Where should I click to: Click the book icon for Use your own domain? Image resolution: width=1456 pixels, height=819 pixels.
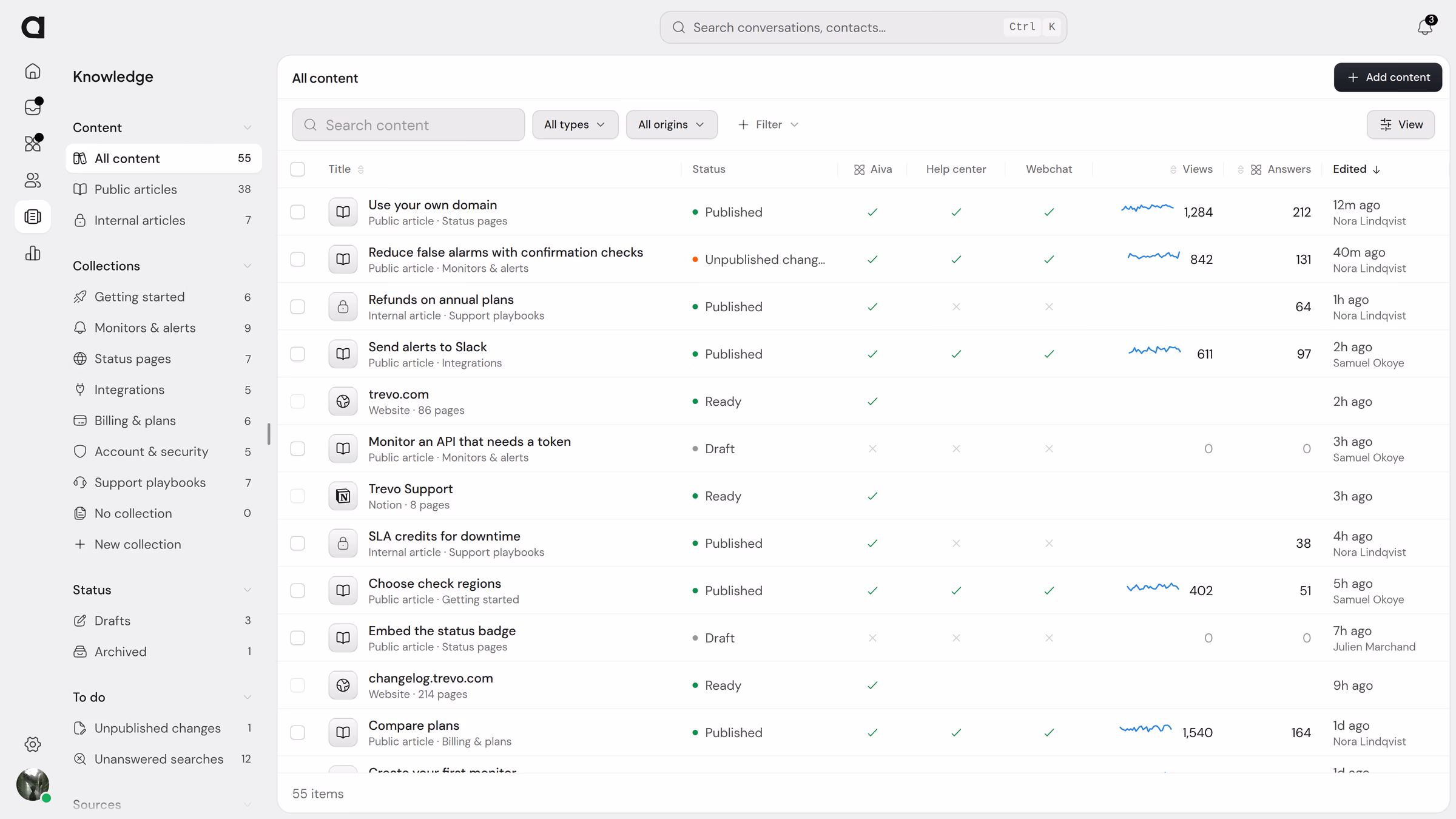click(343, 212)
